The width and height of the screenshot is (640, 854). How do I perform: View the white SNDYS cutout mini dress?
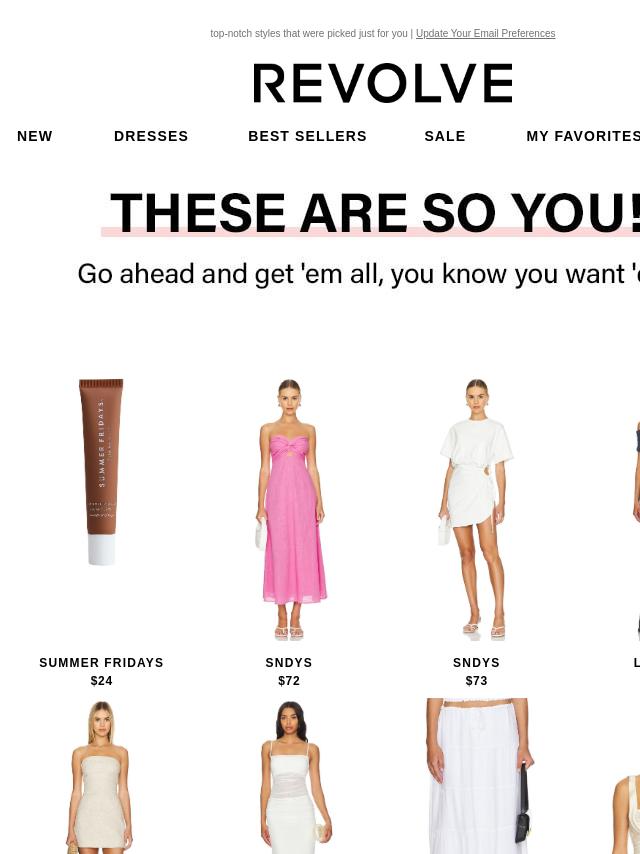pos(477,509)
